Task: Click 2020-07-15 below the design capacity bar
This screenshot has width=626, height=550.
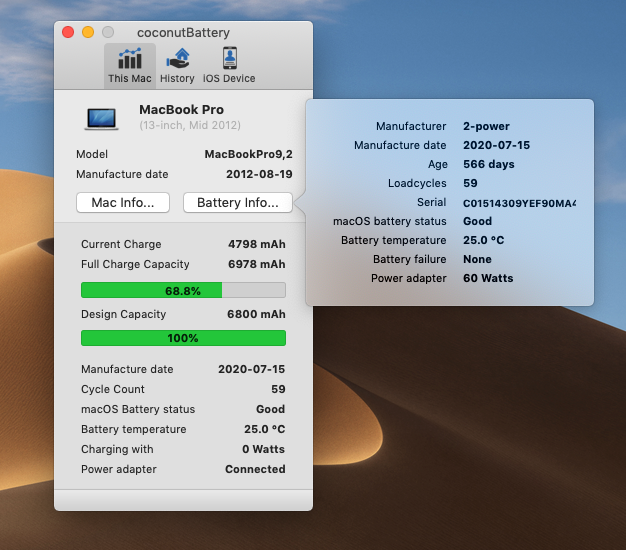Action: pyautogui.click(x=252, y=369)
